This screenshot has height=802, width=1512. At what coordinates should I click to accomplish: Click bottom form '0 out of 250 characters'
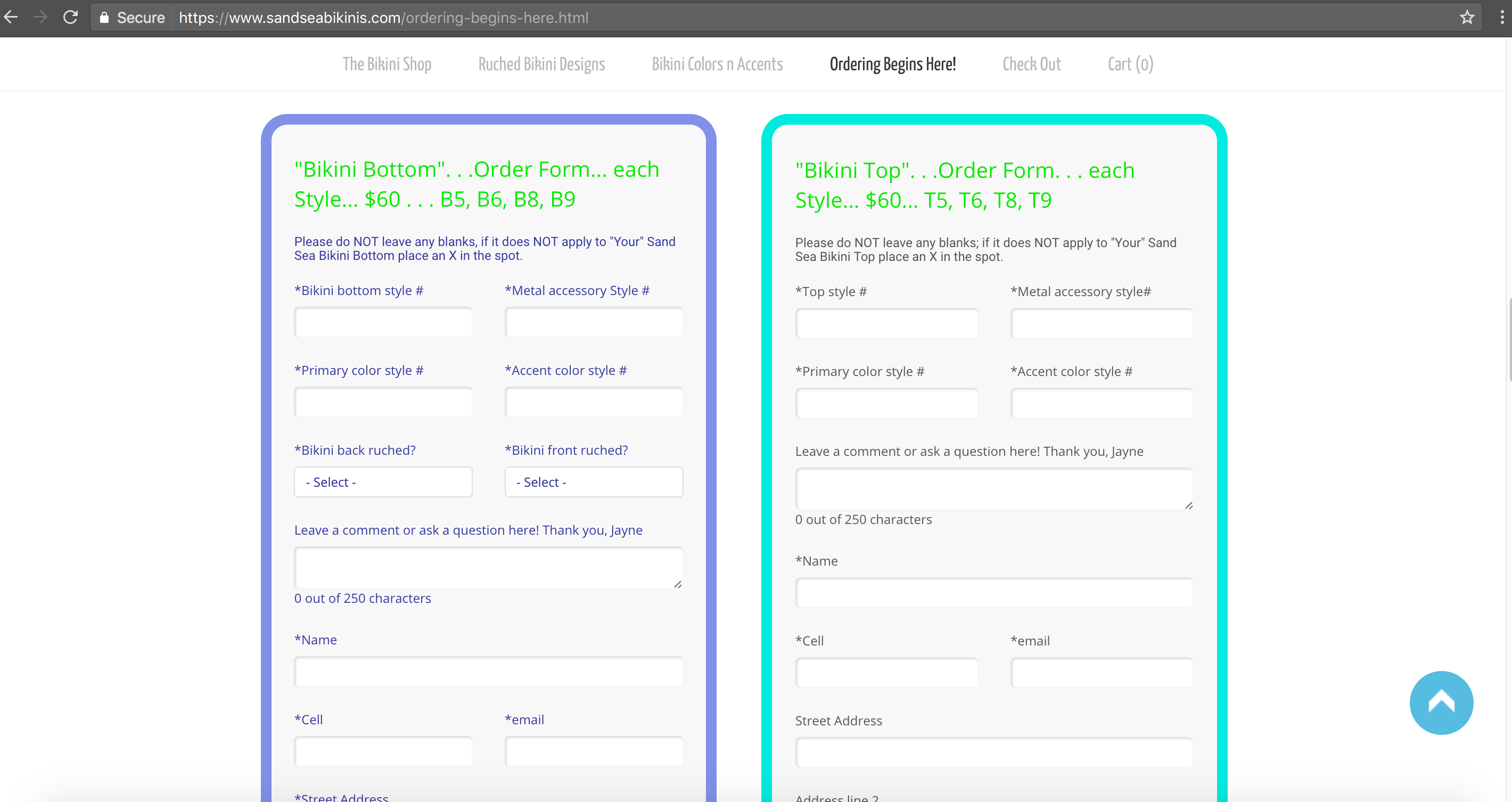(x=362, y=598)
